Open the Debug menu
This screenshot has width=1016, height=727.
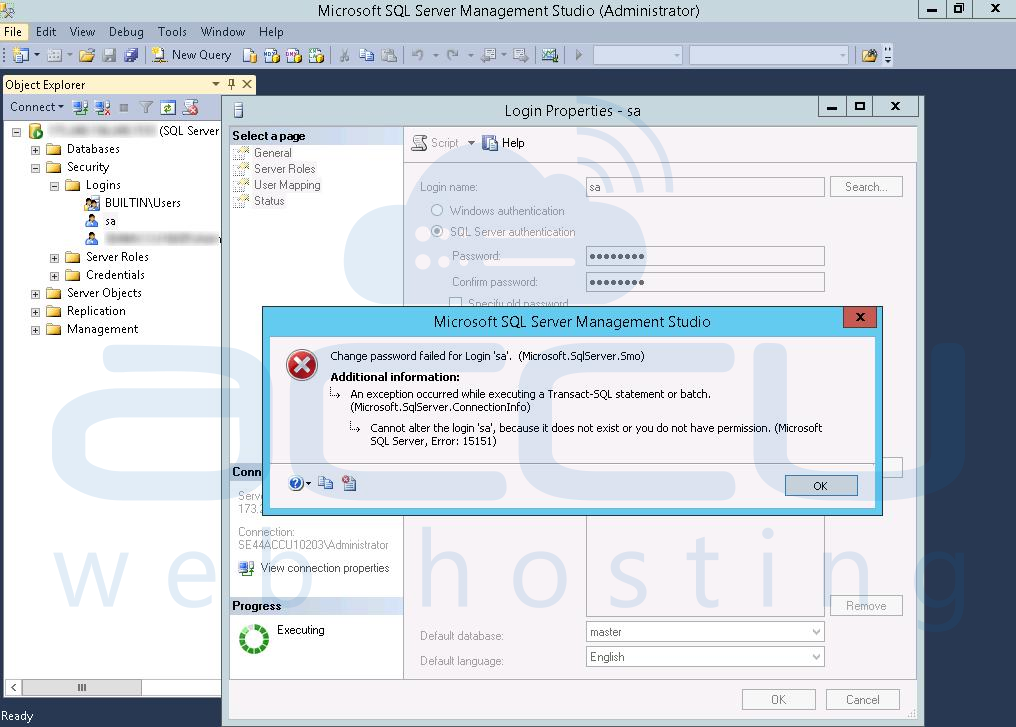(x=126, y=32)
